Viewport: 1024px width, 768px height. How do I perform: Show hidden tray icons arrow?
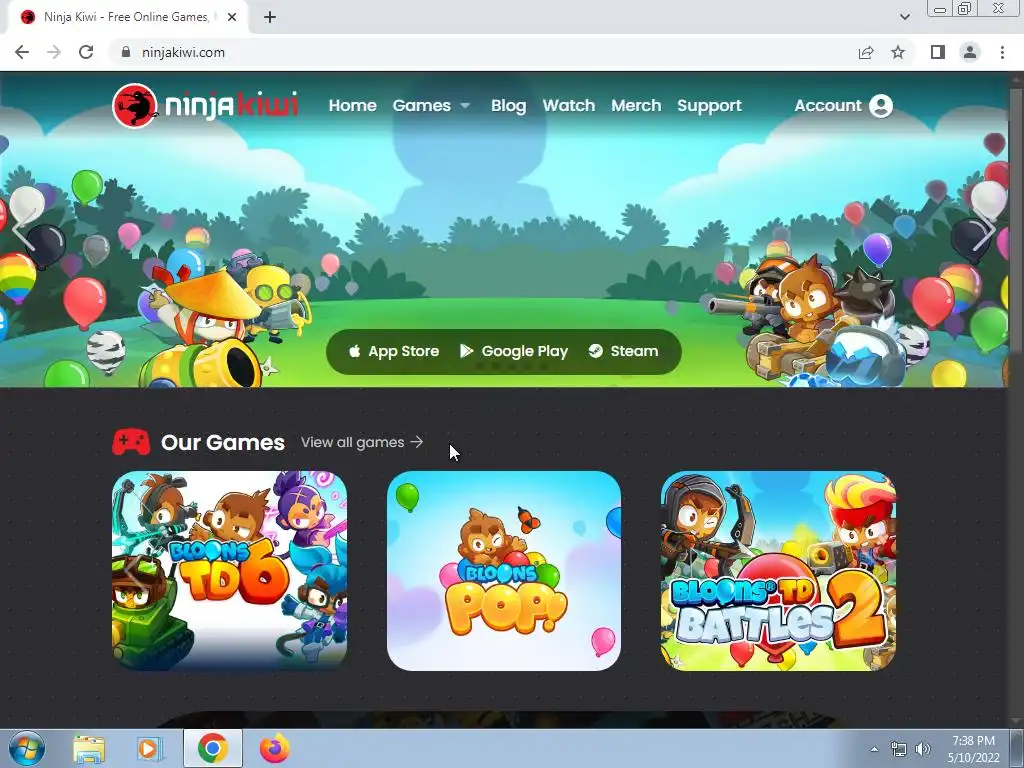[x=874, y=749]
